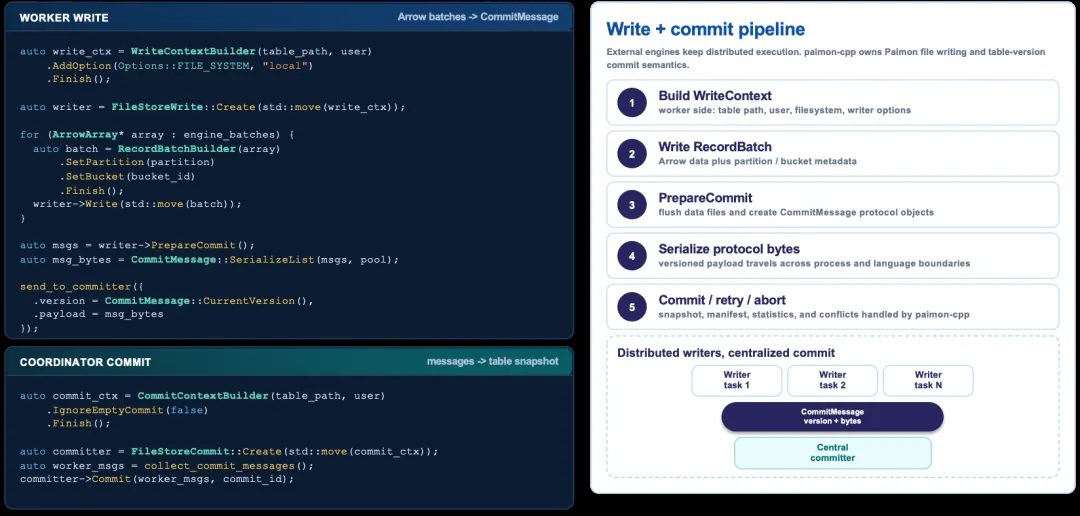Click the Write + commit pipeline title
This screenshot has height=516, width=1080.
(x=705, y=29)
